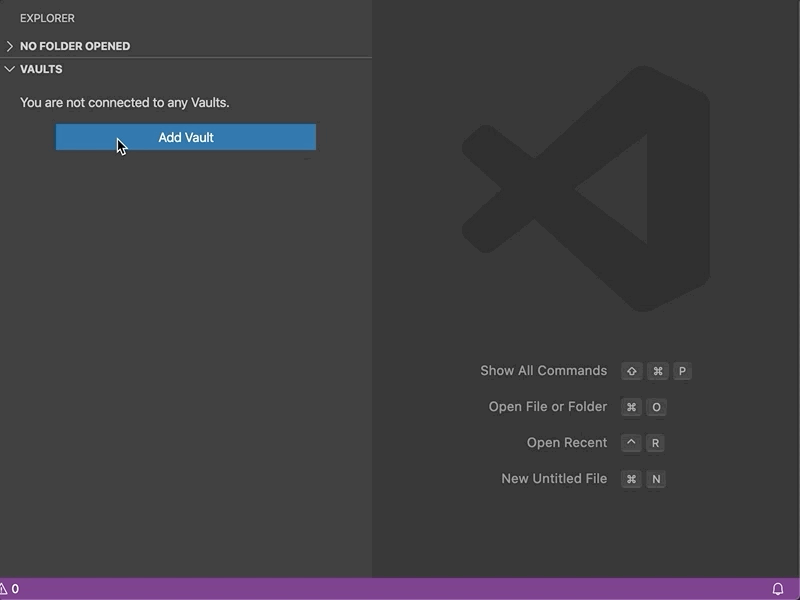This screenshot has height=600, width=800.
Task: Open the notifications bell in status bar
Action: 778,589
